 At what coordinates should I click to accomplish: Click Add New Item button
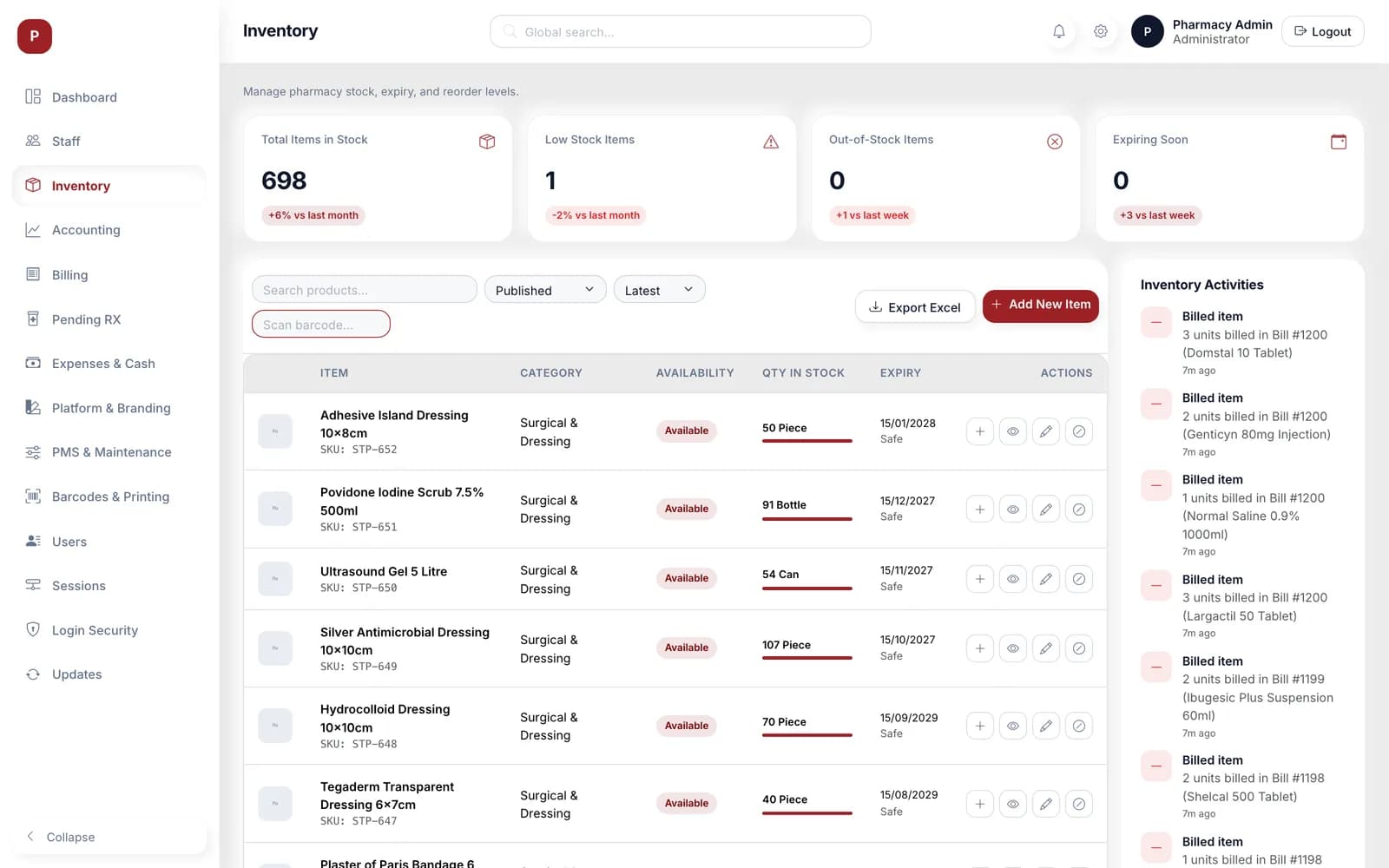click(1040, 305)
